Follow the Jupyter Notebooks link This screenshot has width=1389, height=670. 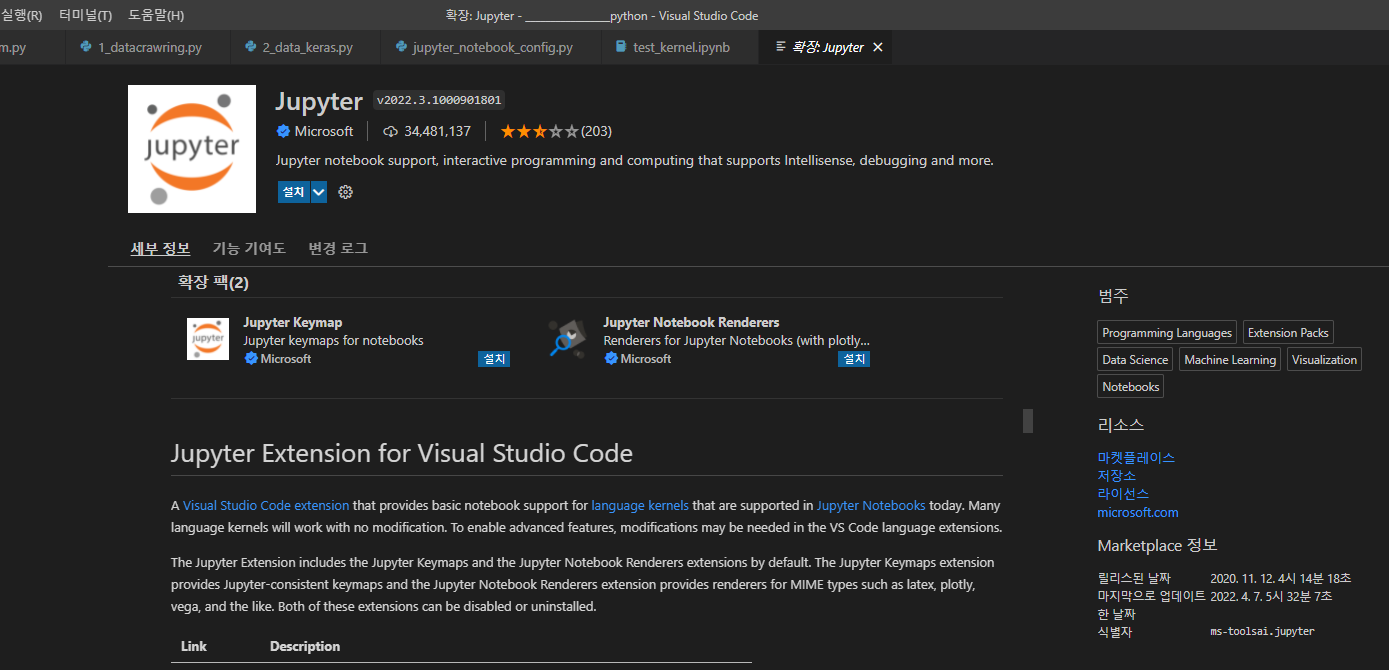click(x=871, y=506)
